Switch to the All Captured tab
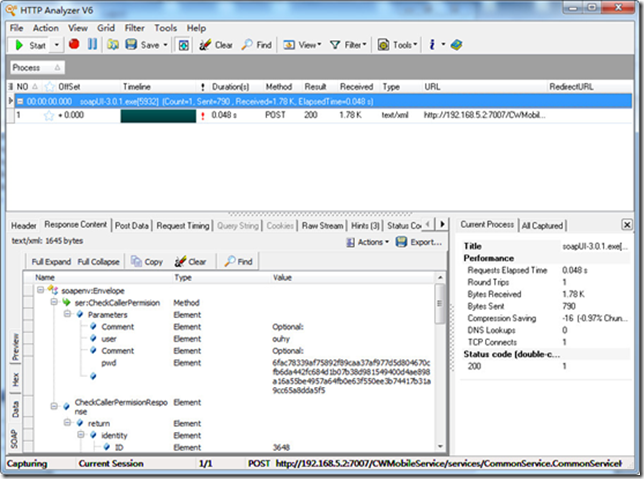 pos(543,226)
